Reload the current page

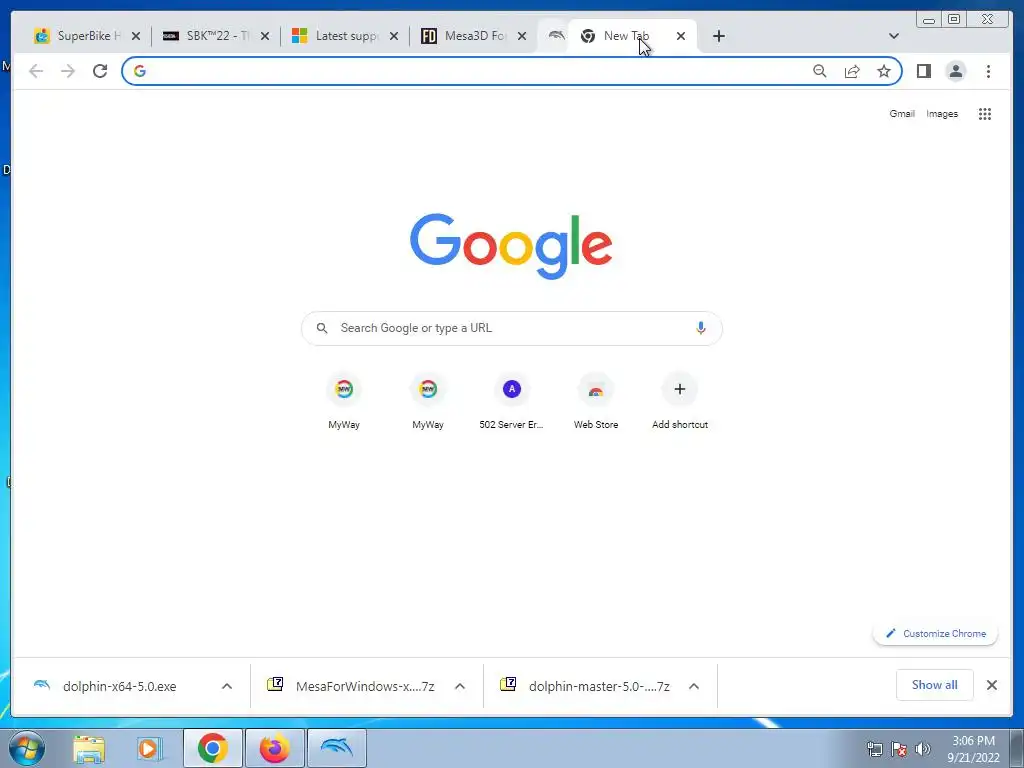point(100,71)
